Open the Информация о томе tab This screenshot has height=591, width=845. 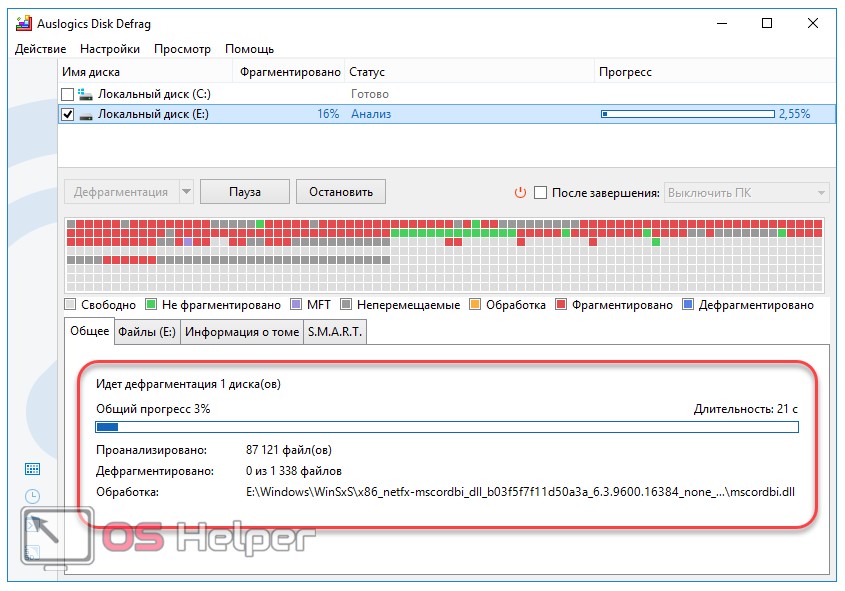pos(242,332)
